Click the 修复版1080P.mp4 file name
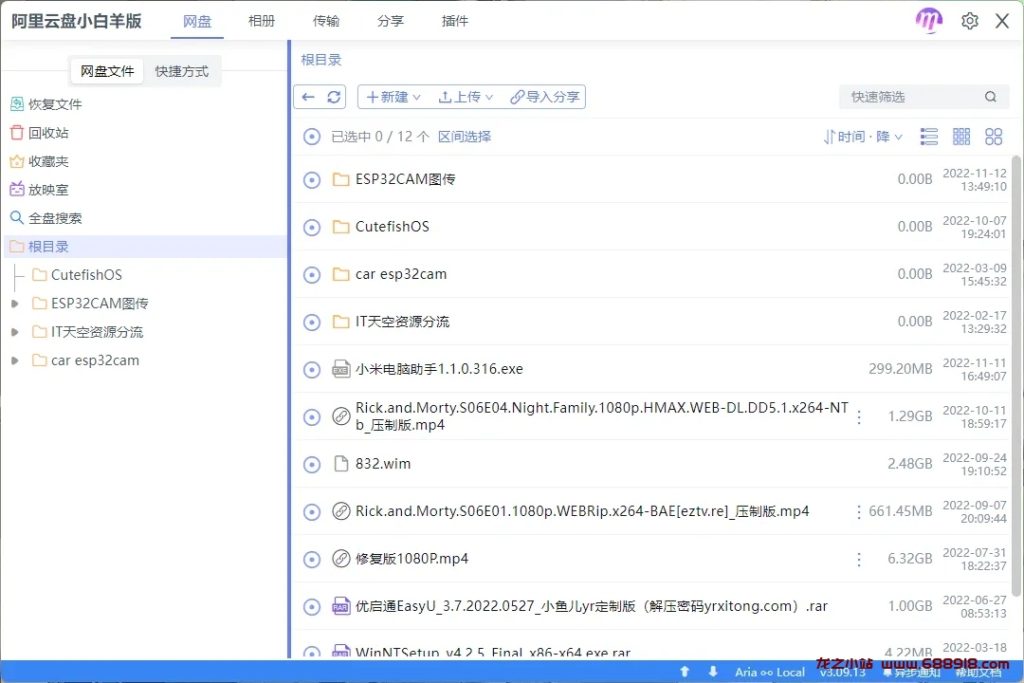This screenshot has height=683, width=1024. 411,559
